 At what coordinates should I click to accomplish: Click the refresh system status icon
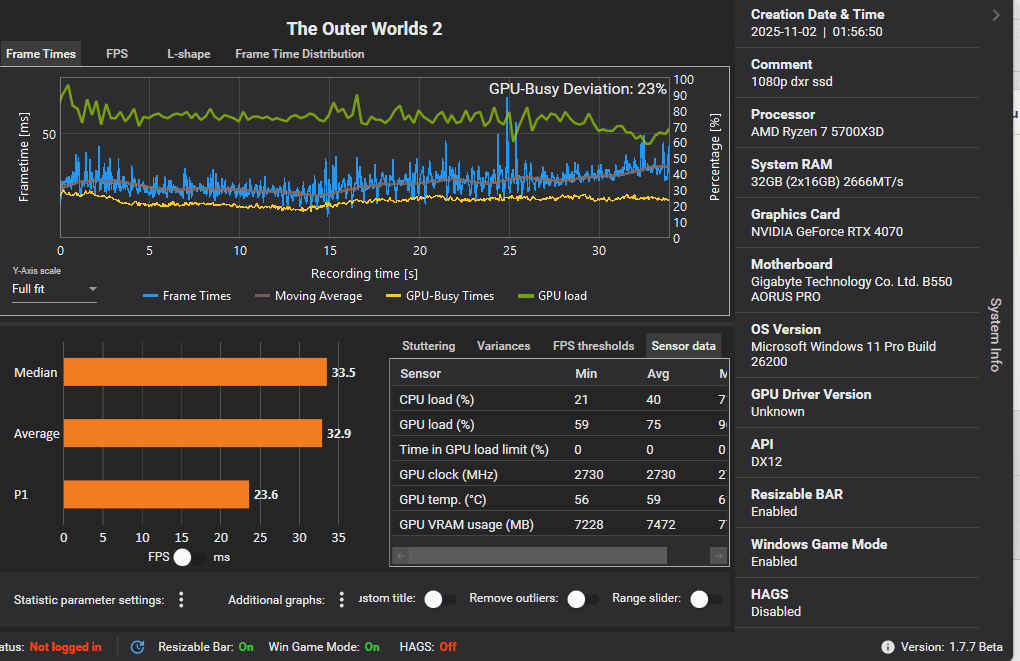pos(138,647)
